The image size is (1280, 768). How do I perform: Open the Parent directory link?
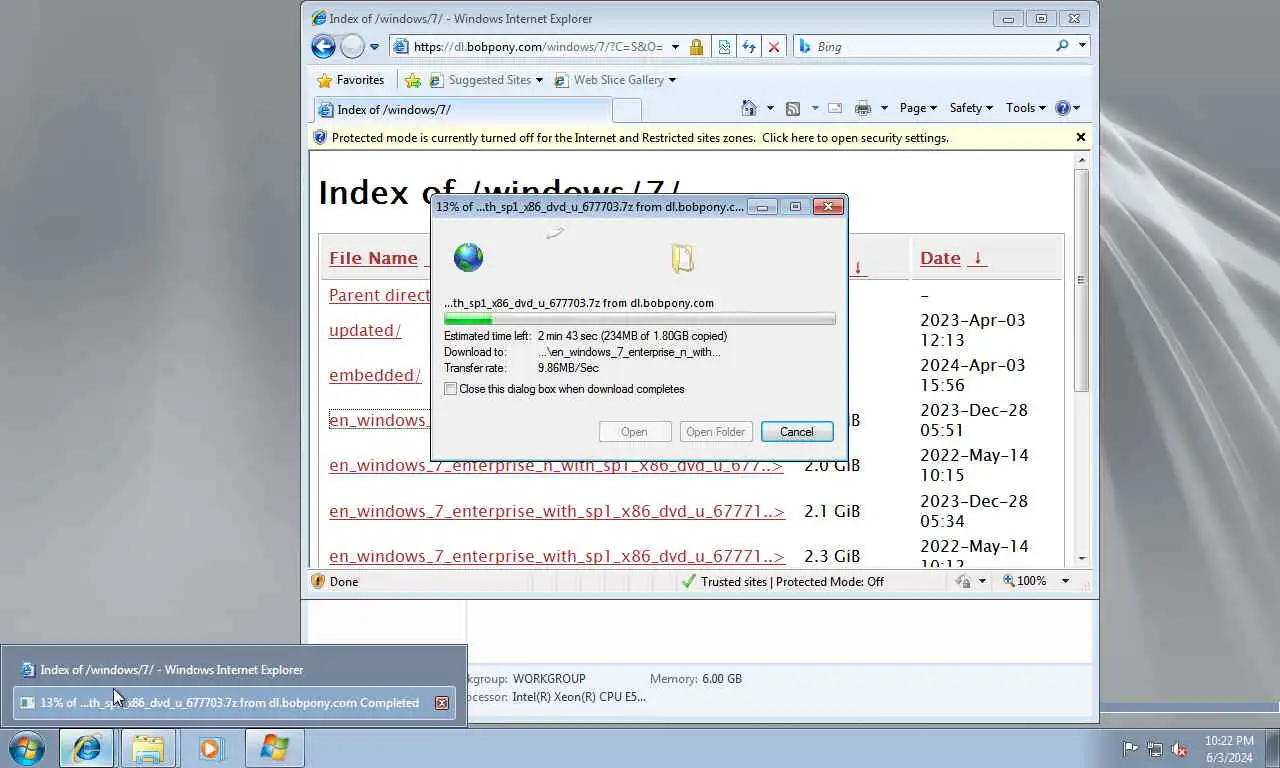380,295
